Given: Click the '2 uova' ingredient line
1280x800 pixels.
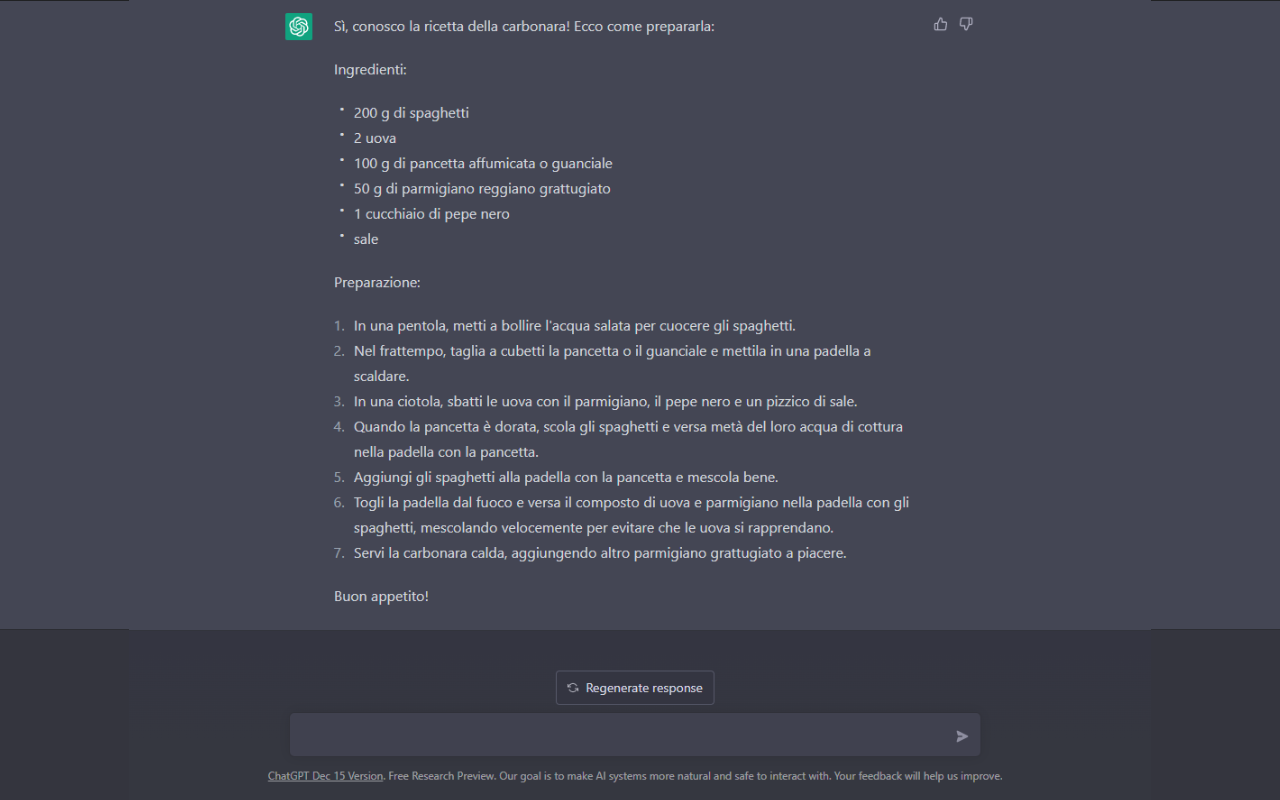Looking at the screenshot, I should [375, 138].
